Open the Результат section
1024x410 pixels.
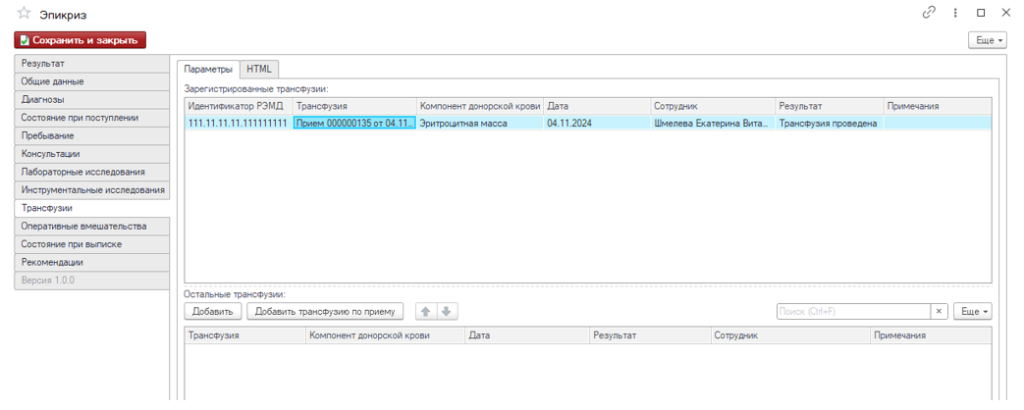click(91, 64)
